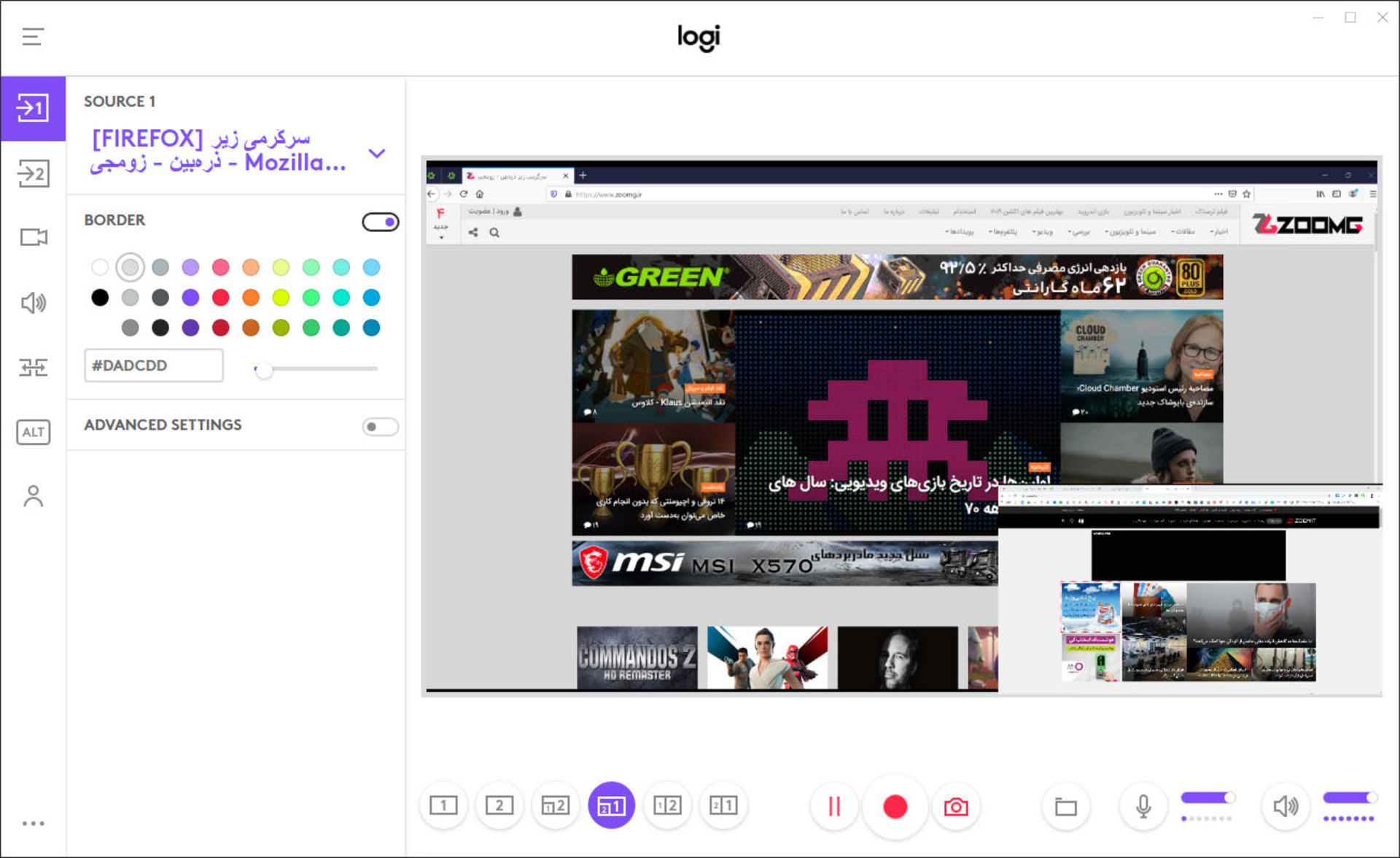Toggle the Border switch off

point(380,221)
